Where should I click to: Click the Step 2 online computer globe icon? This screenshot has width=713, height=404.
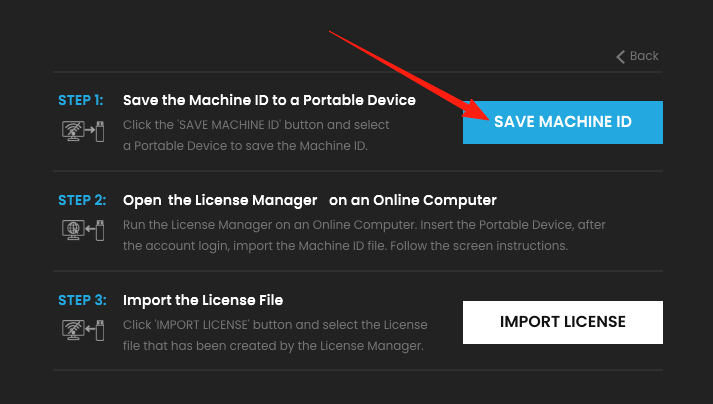[83, 231]
